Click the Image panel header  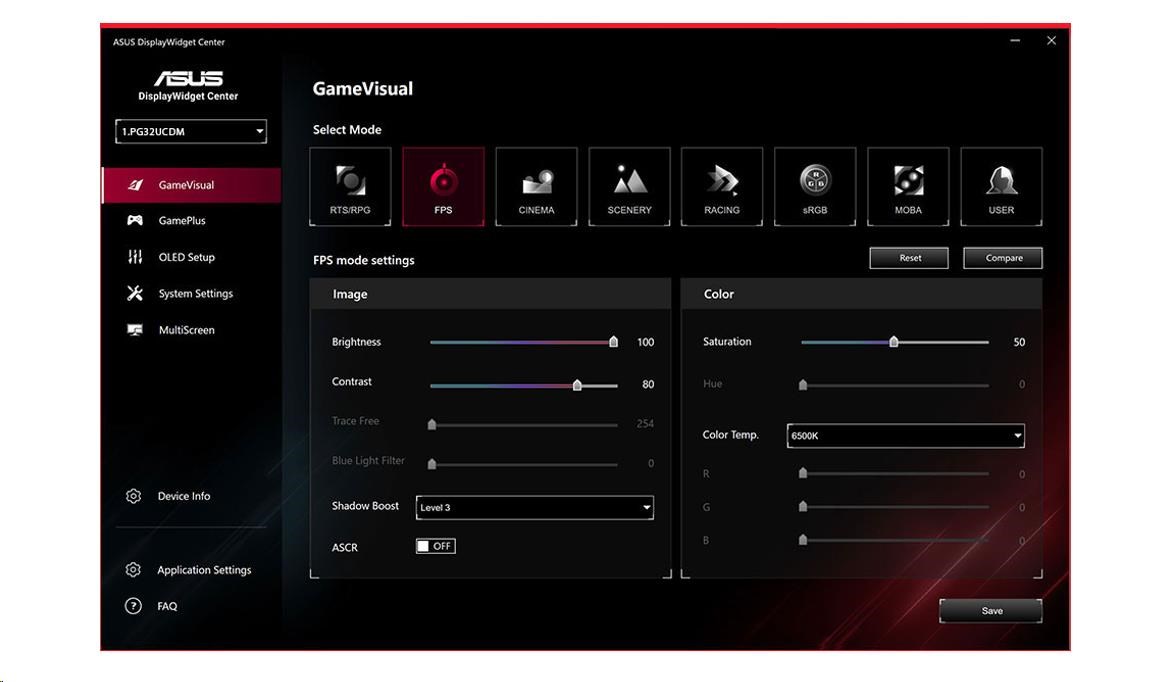pyautogui.click(x=490, y=294)
